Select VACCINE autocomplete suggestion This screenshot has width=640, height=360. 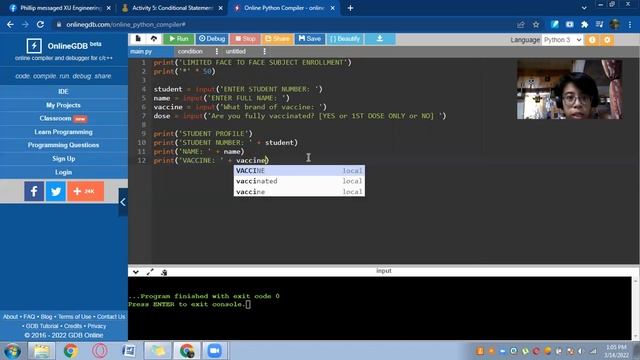299,171
